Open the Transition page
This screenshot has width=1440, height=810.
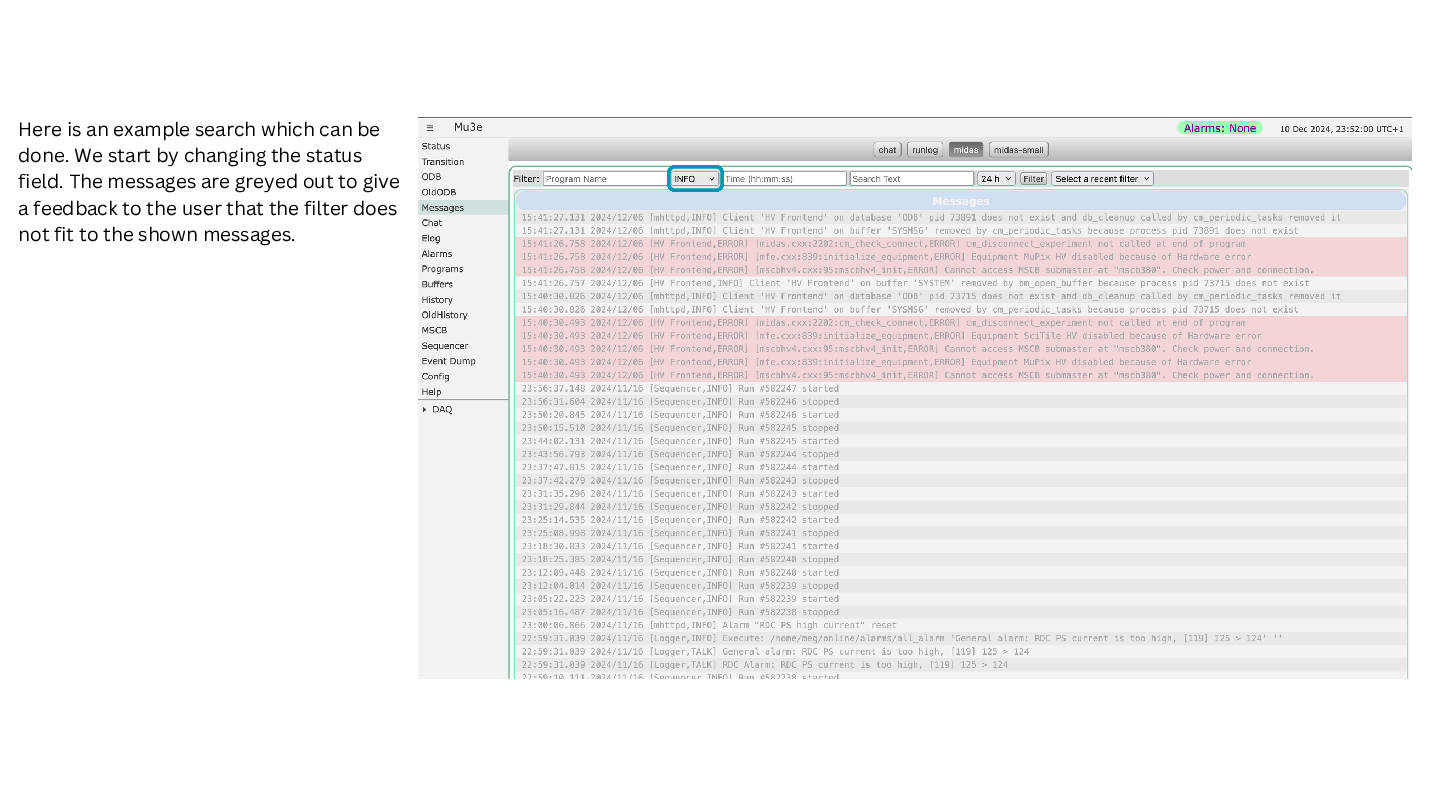point(443,161)
